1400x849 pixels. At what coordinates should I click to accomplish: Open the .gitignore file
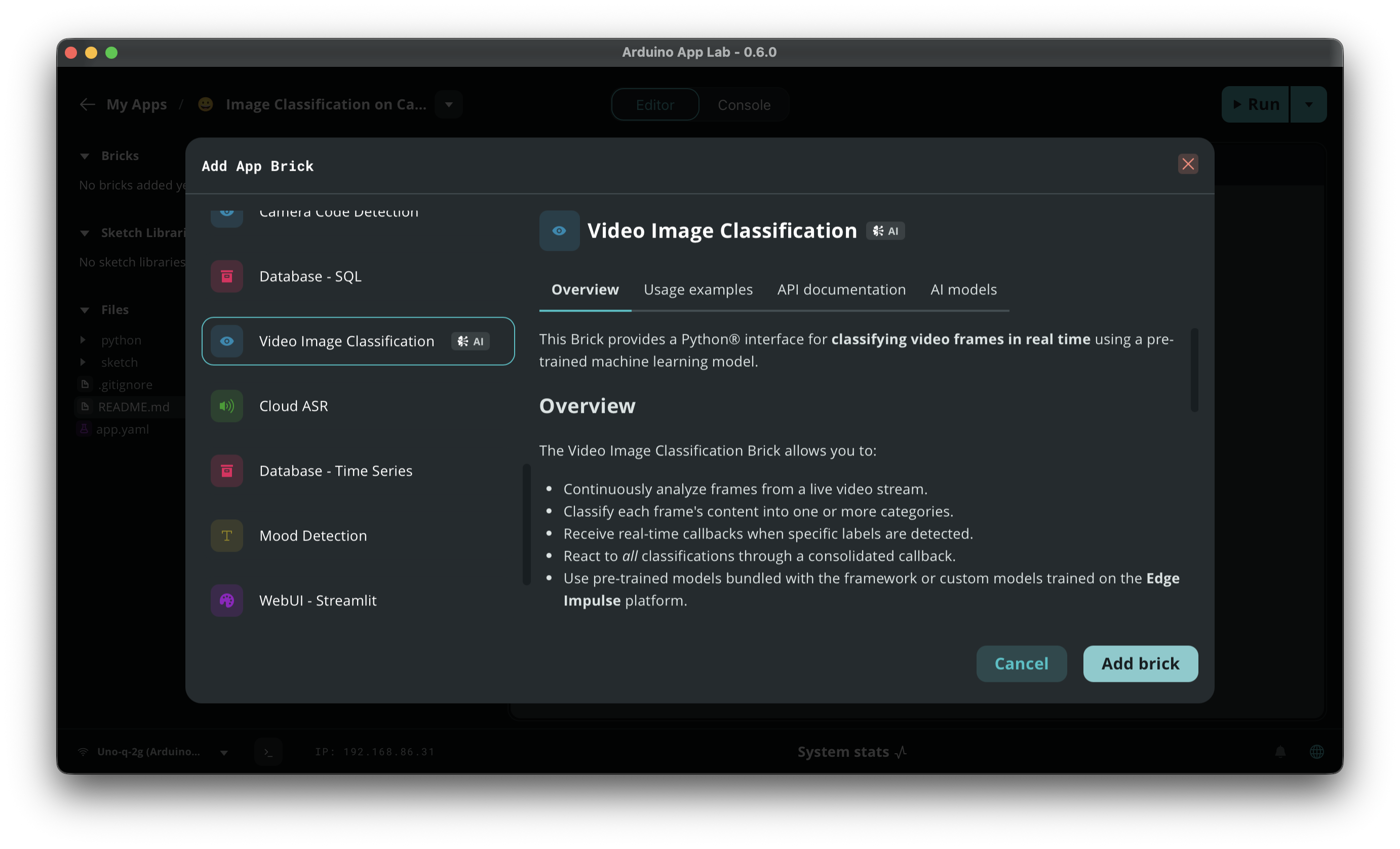click(125, 384)
